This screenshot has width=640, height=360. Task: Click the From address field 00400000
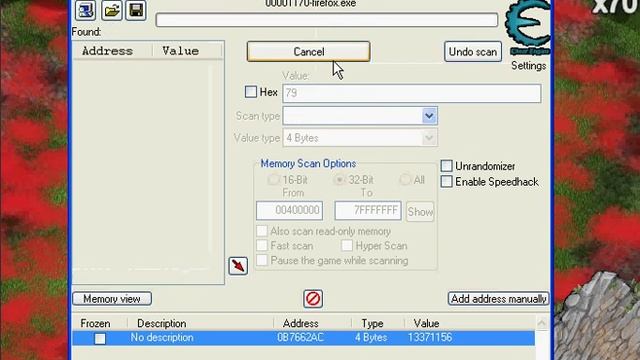tap(289, 211)
